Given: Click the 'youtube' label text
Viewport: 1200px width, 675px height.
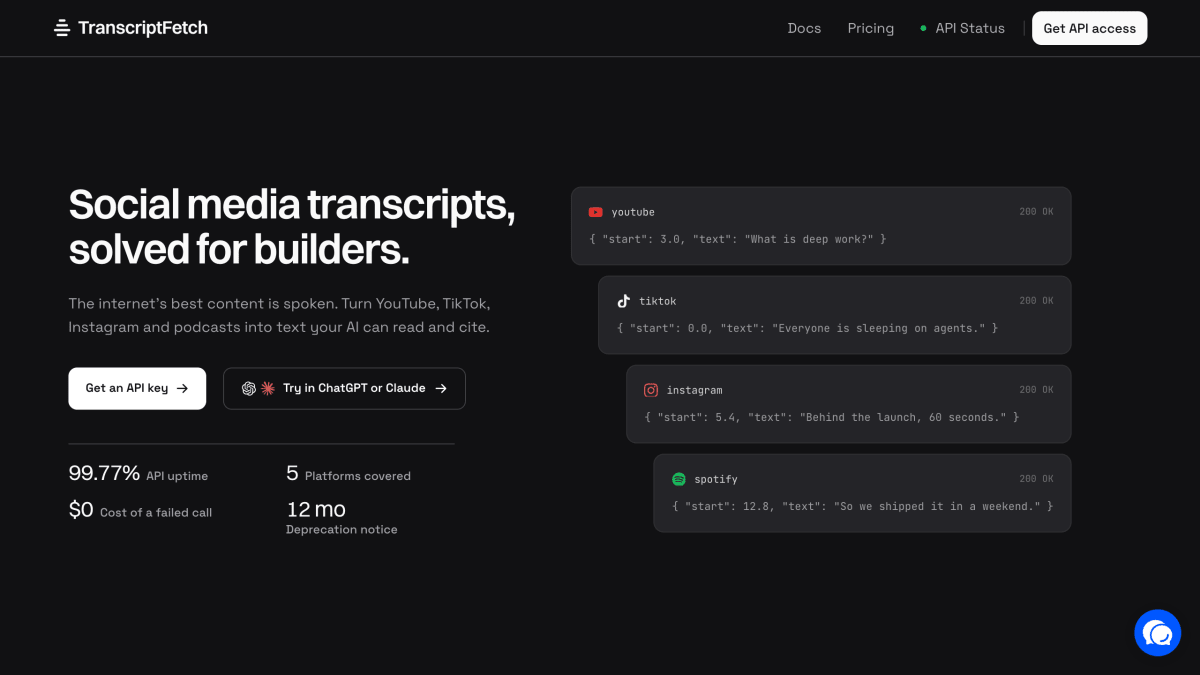Looking at the screenshot, I should pyautogui.click(x=633, y=212).
